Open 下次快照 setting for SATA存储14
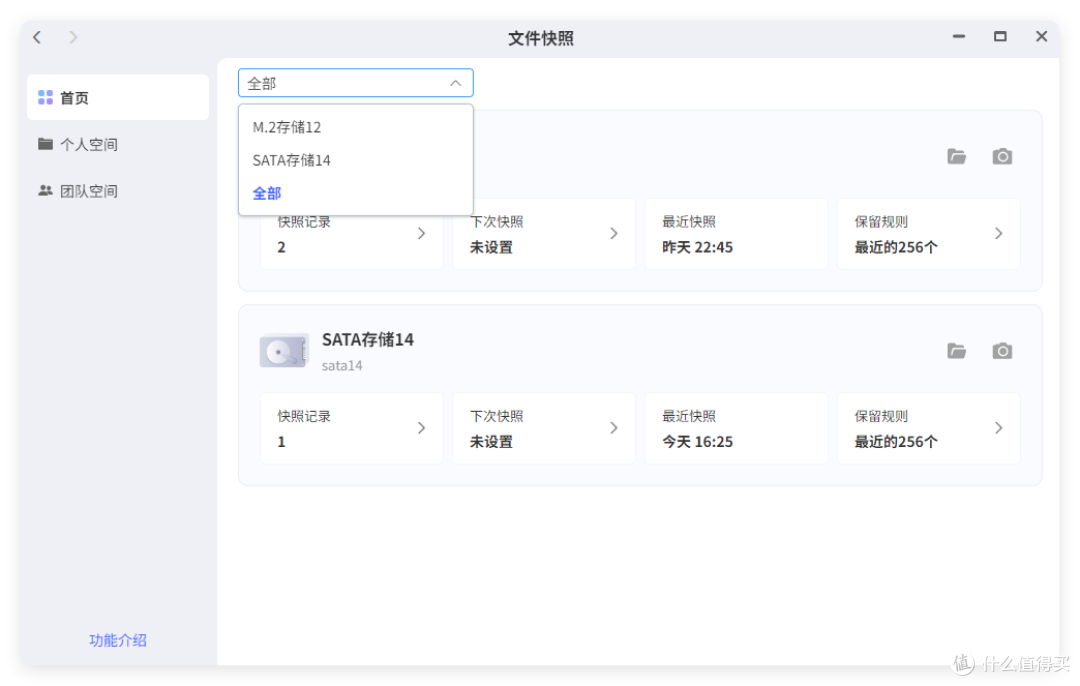 (x=543, y=428)
